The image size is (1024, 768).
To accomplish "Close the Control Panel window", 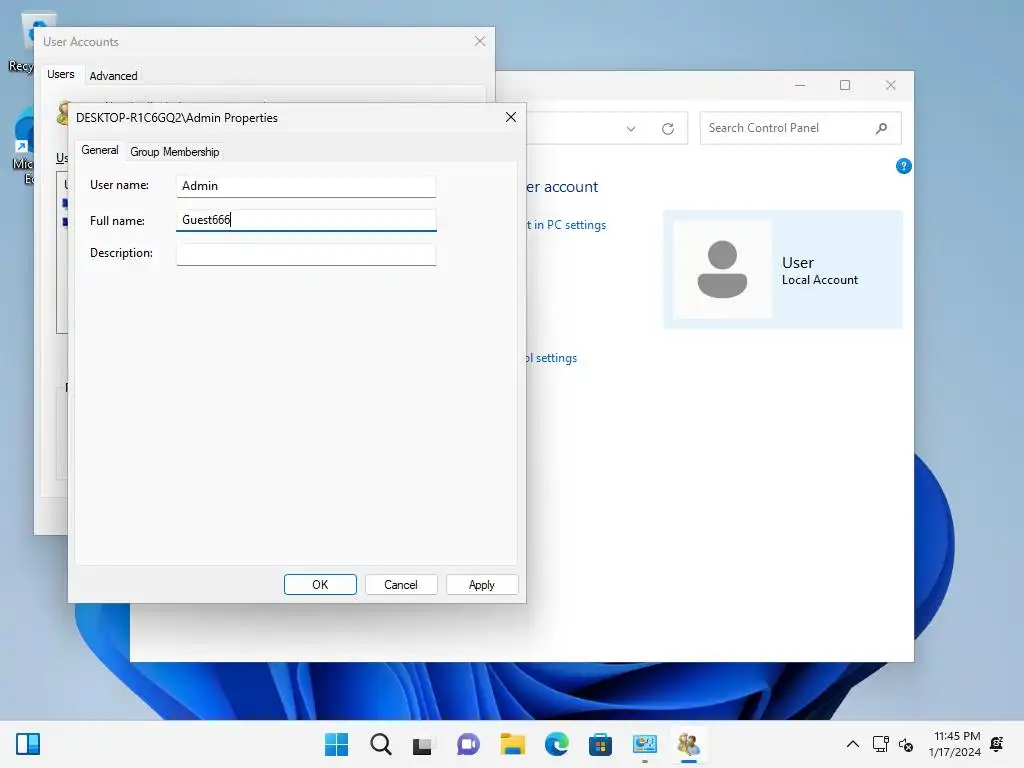I will tap(891, 85).
